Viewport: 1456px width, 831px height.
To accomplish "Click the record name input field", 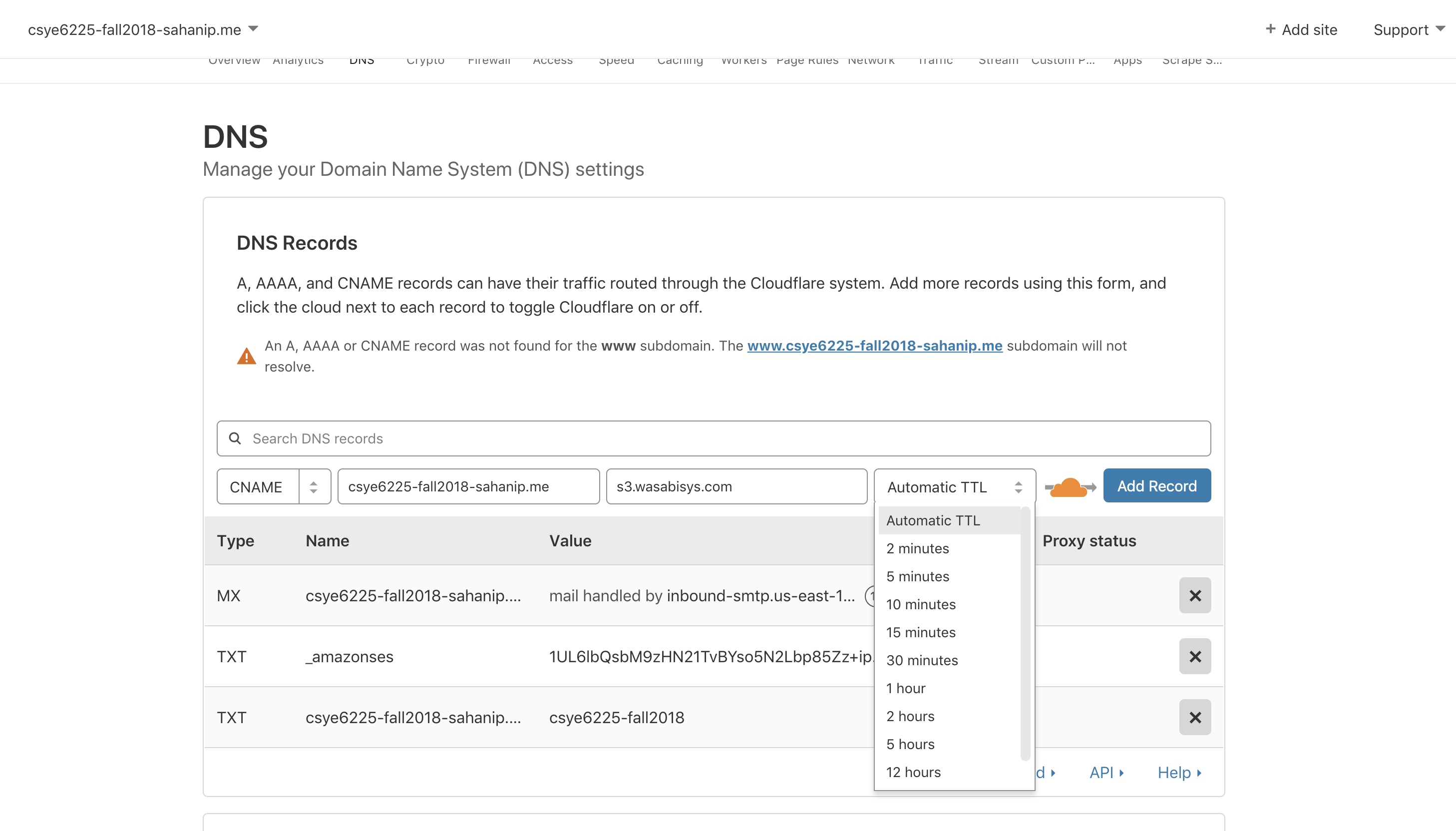I will [x=468, y=487].
